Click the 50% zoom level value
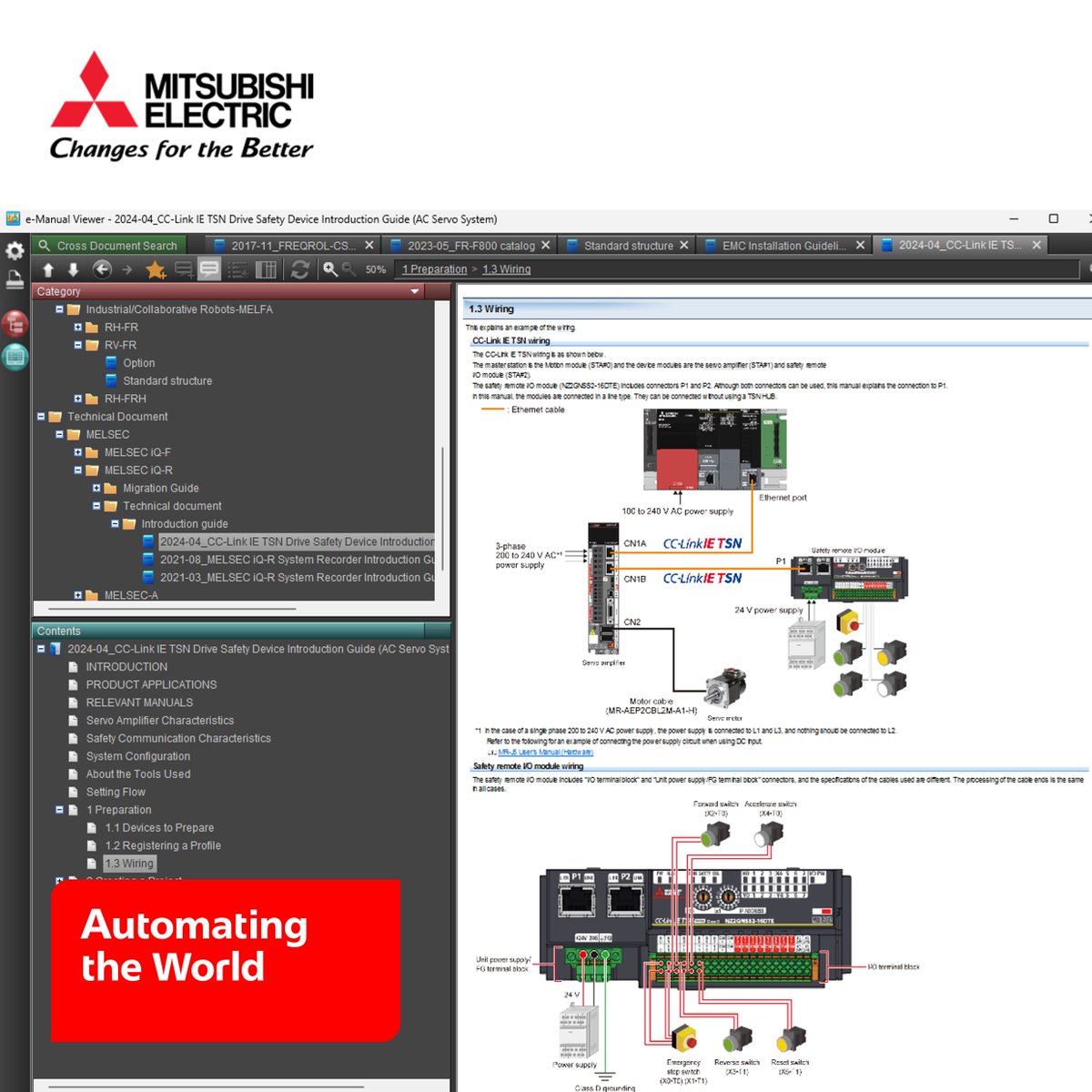This screenshot has width=1092, height=1092. [376, 269]
